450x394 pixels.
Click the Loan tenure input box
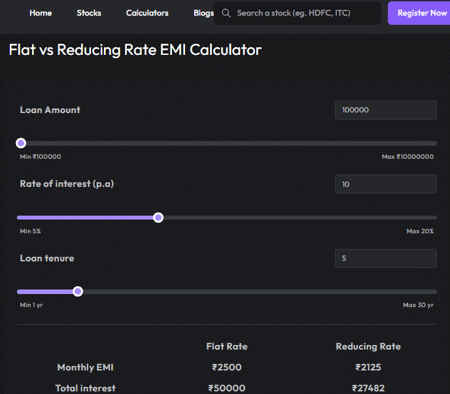coord(386,258)
